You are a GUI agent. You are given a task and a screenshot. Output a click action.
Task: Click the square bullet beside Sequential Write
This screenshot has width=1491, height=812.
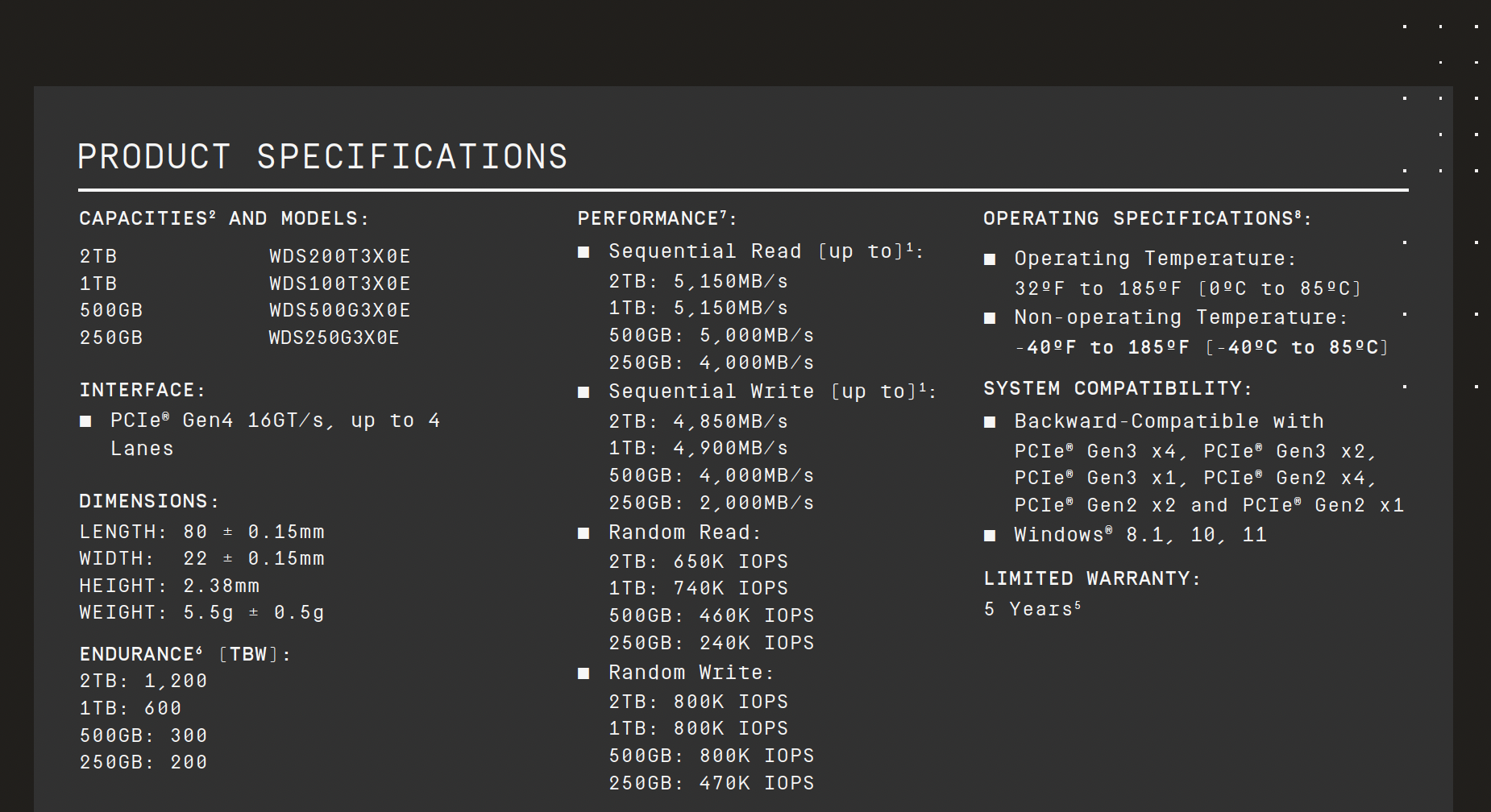pos(584,392)
